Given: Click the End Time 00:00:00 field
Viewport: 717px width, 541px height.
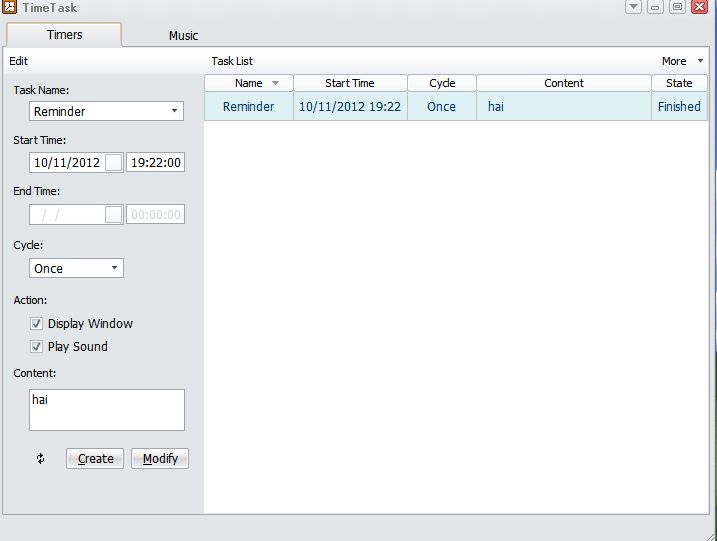Looking at the screenshot, I should [x=155, y=214].
